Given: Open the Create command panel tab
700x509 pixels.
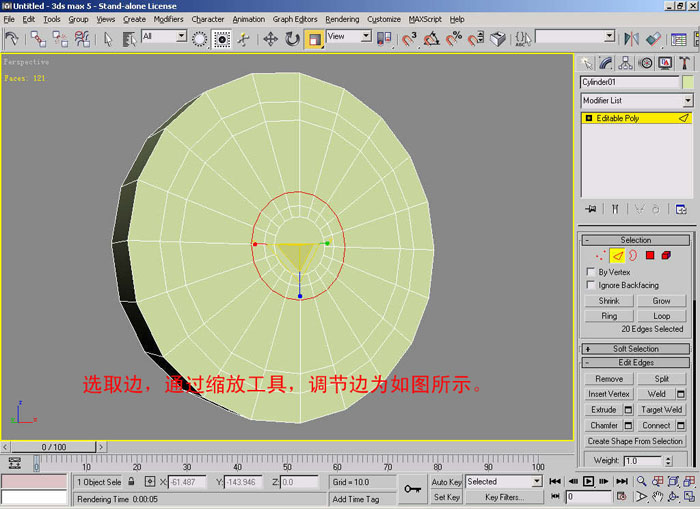Looking at the screenshot, I should (586, 63).
